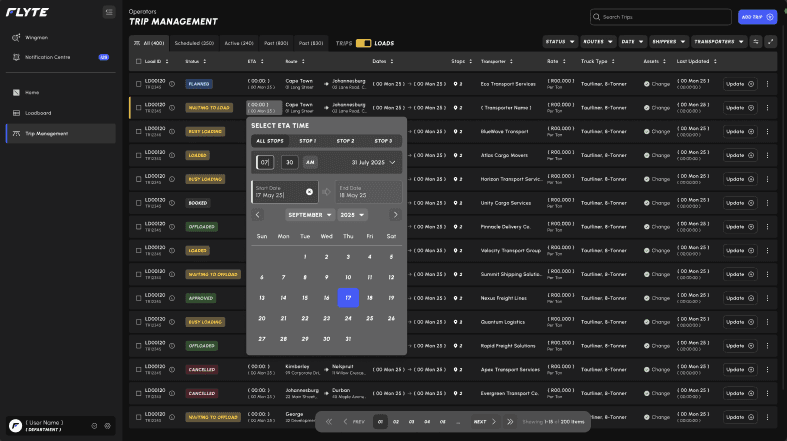Open the 2025 year dropdown
Image resolution: width=787 pixels, height=441 pixels.
tap(352, 215)
